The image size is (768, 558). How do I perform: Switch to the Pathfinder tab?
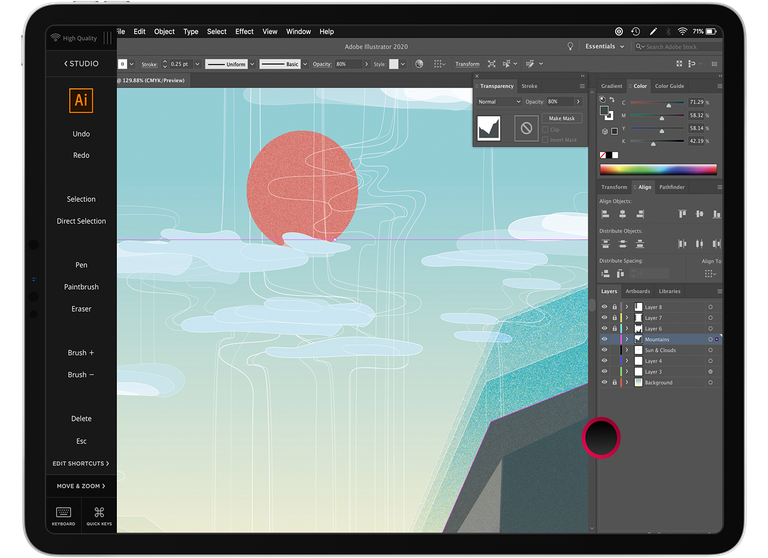point(672,187)
